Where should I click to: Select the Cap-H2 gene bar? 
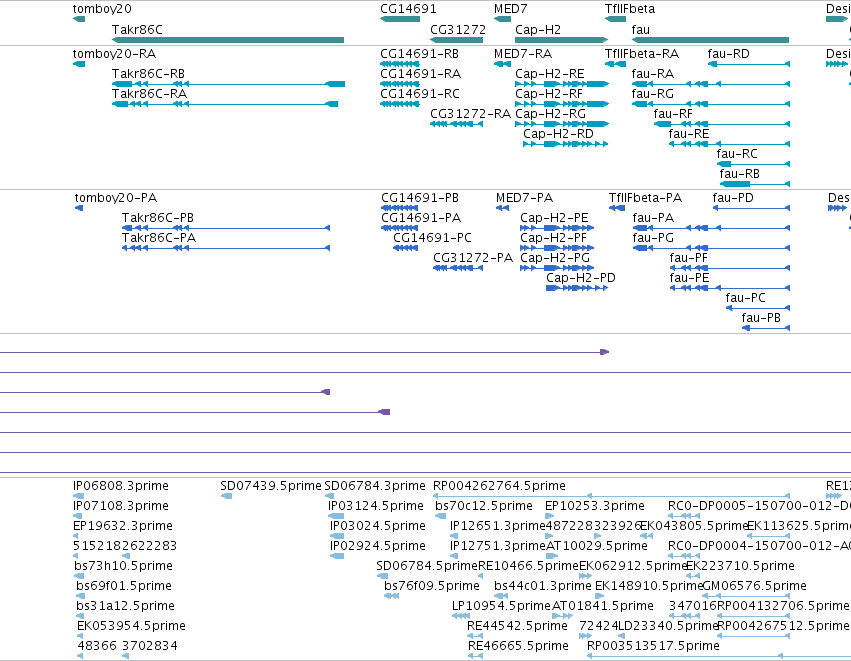561,40
